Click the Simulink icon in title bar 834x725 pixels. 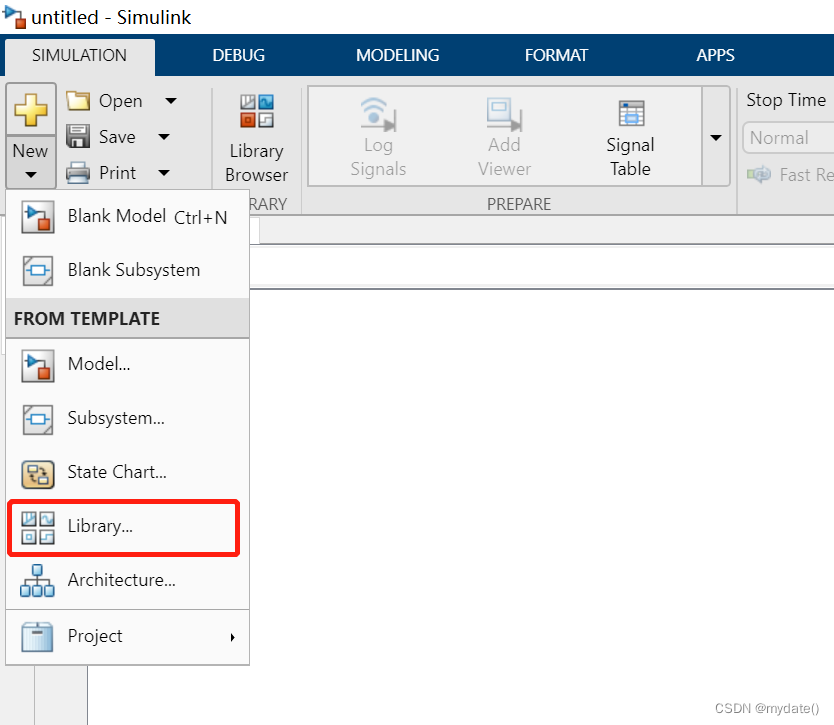pos(14,16)
